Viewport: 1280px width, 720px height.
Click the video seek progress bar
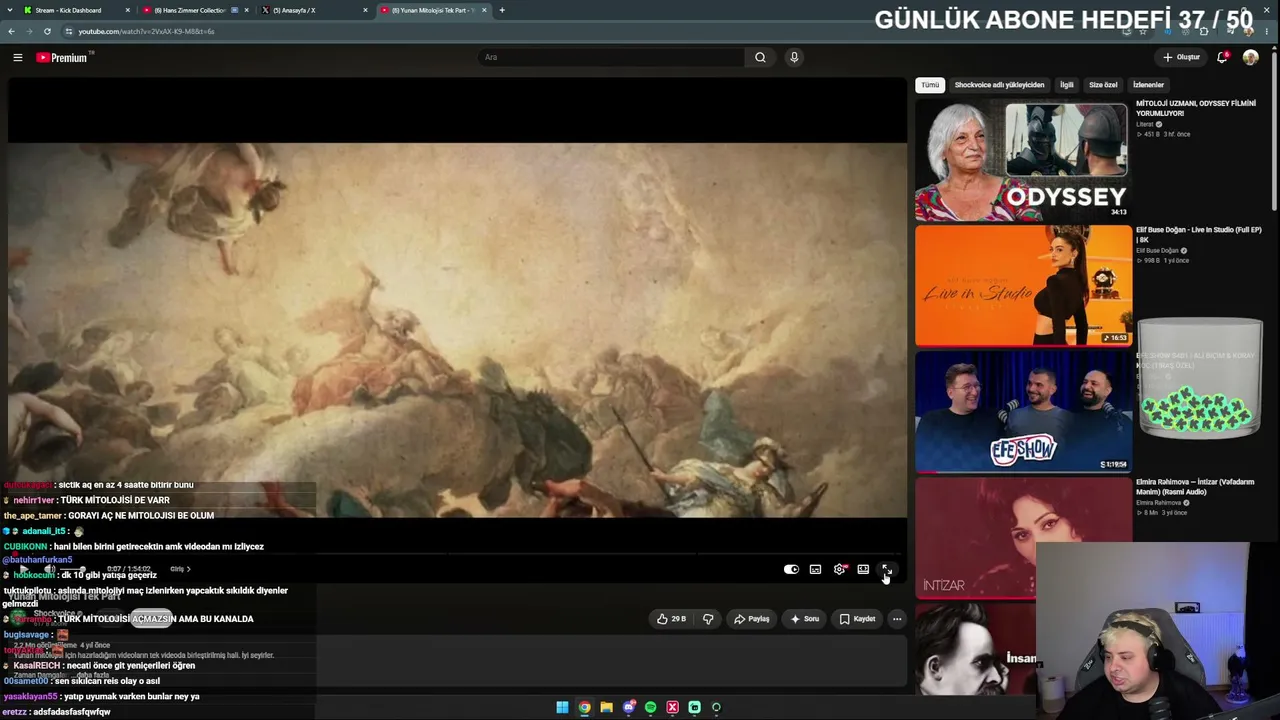coord(456,553)
